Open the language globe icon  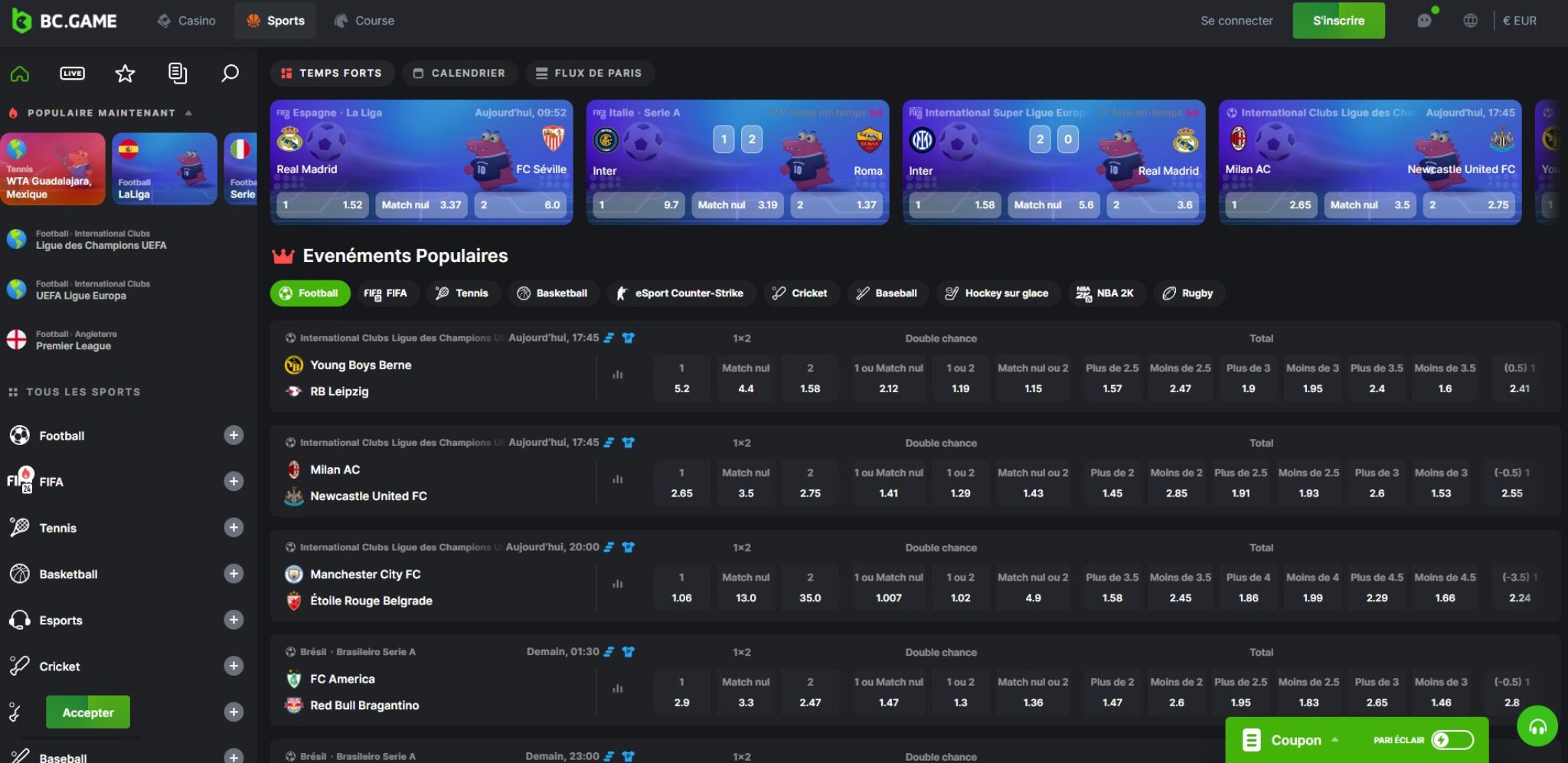point(1470,21)
